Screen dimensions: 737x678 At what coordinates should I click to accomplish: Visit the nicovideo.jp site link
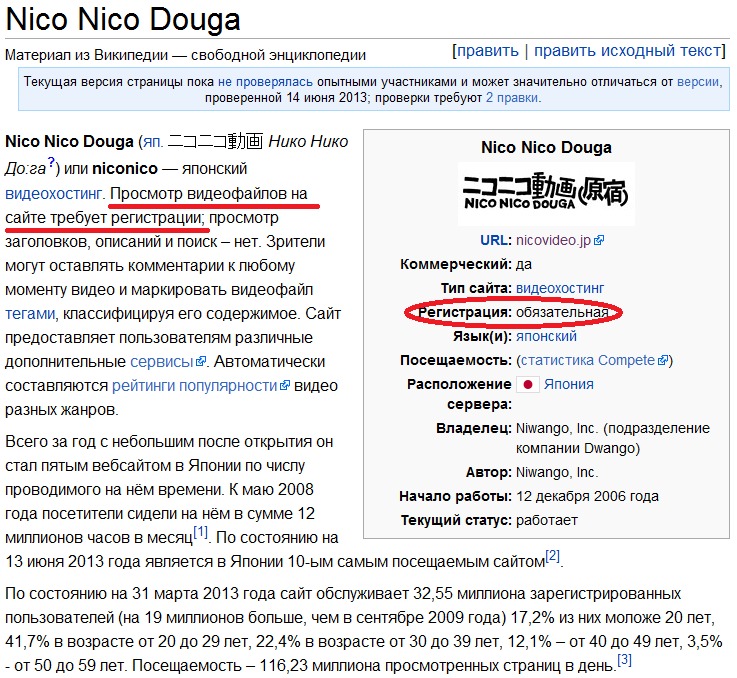coord(553,240)
